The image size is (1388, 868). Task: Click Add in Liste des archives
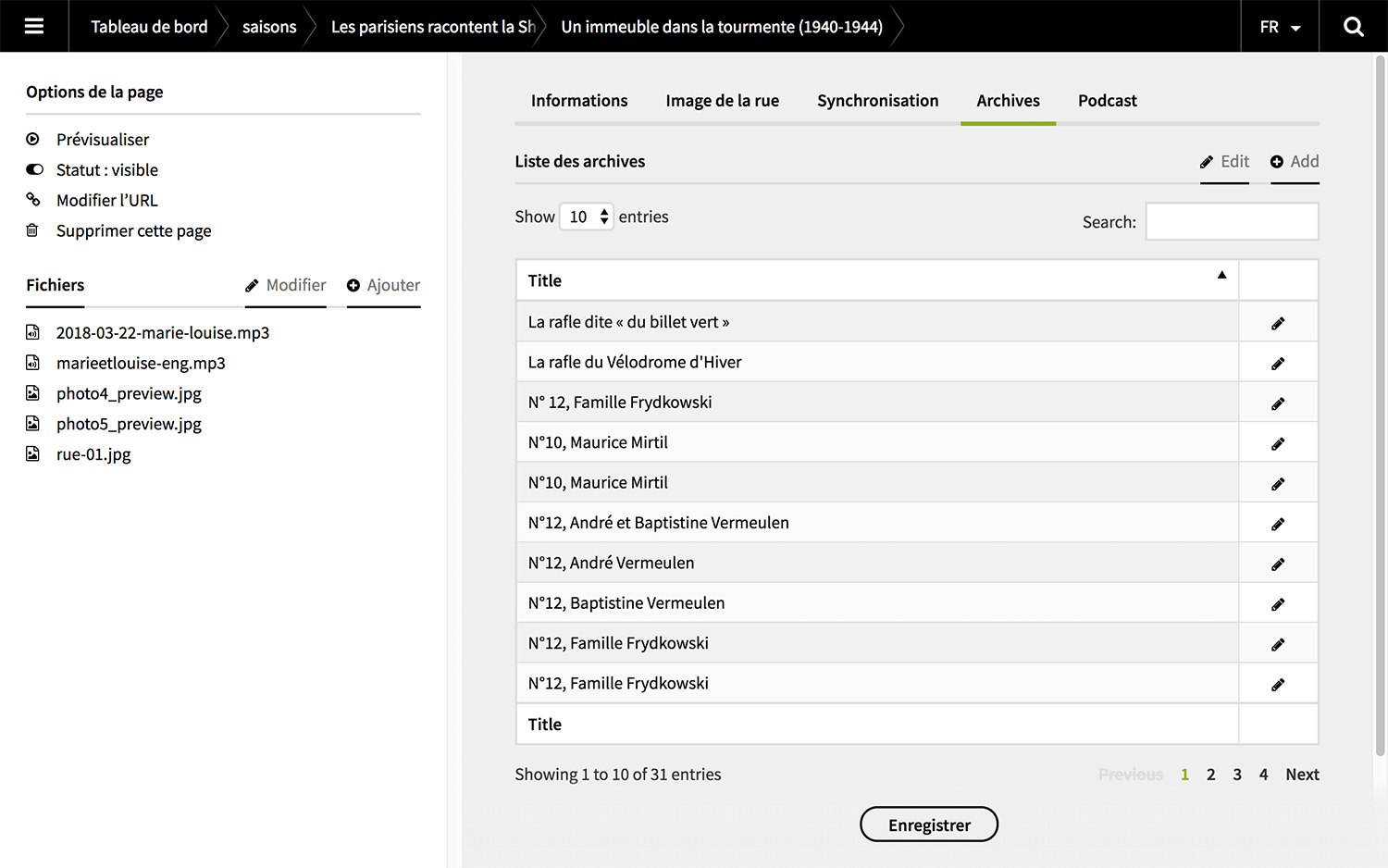(1295, 162)
